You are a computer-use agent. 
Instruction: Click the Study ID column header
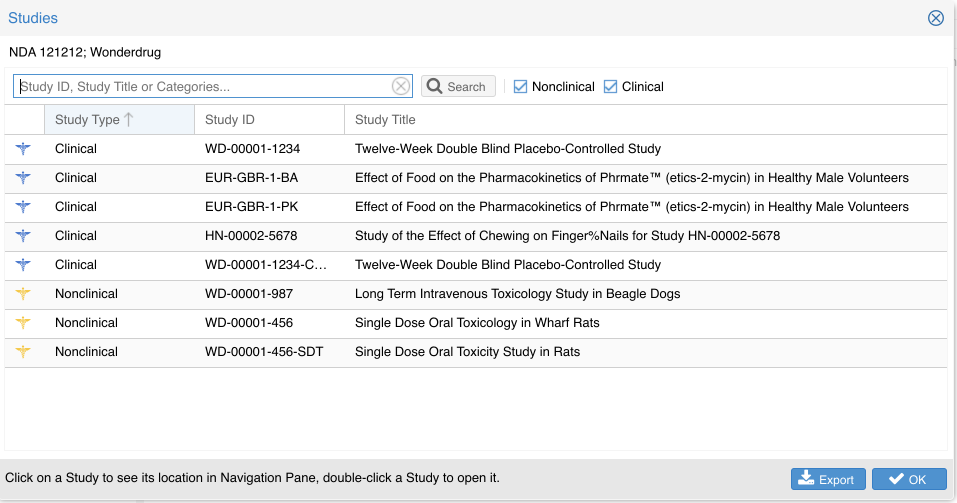[x=230, y=120]
